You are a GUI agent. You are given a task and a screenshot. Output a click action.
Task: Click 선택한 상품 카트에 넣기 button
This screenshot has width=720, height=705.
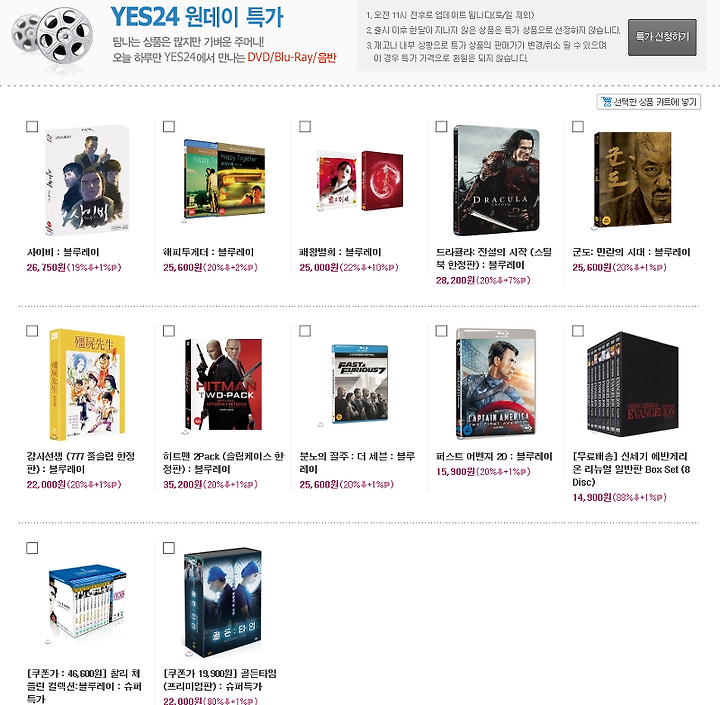[648, 102]
